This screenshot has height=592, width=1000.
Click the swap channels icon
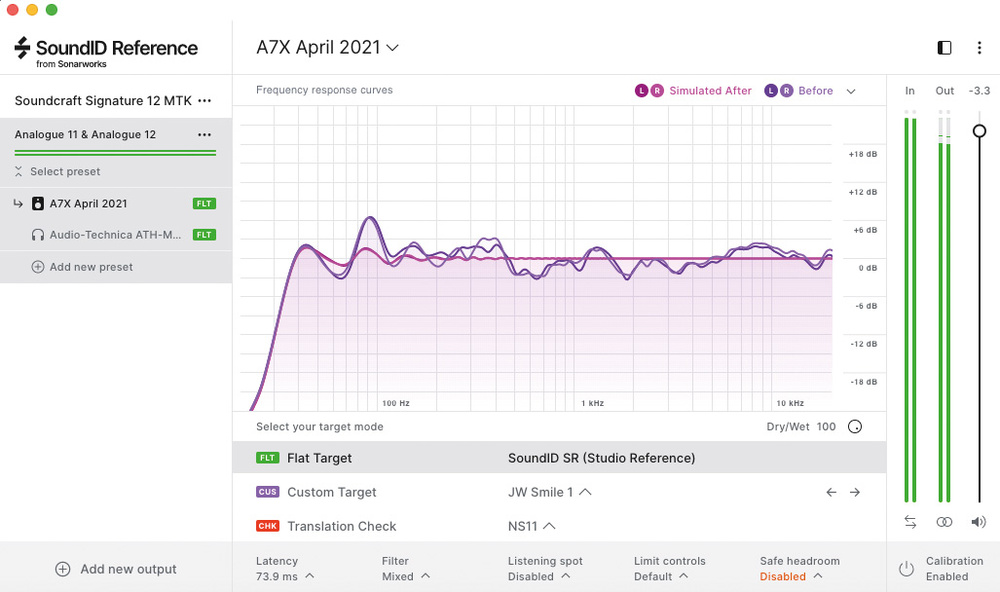(x=910, y=522)
